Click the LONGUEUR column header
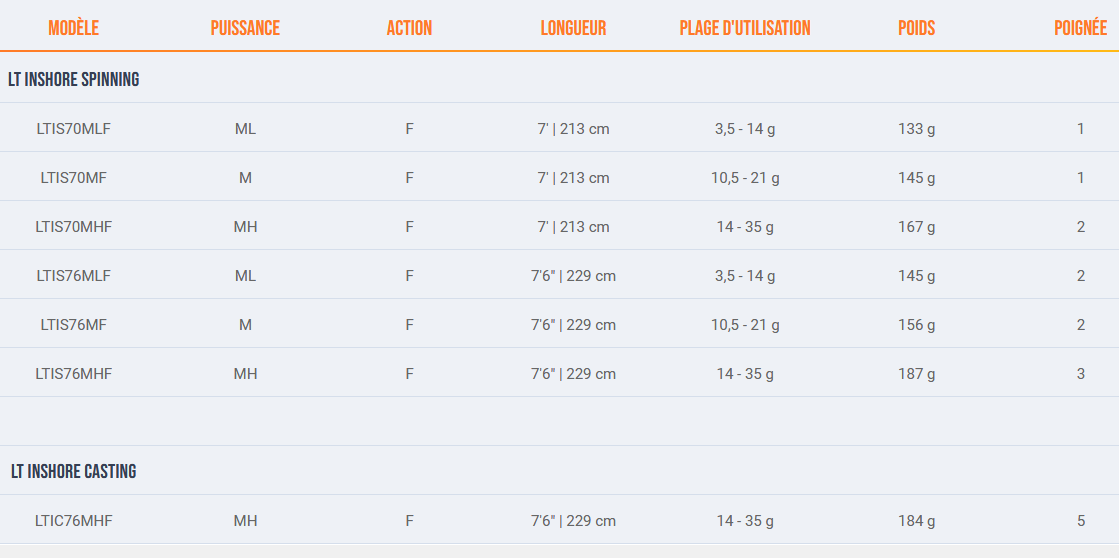This screenshot has width=1119, height=558. 573,28
